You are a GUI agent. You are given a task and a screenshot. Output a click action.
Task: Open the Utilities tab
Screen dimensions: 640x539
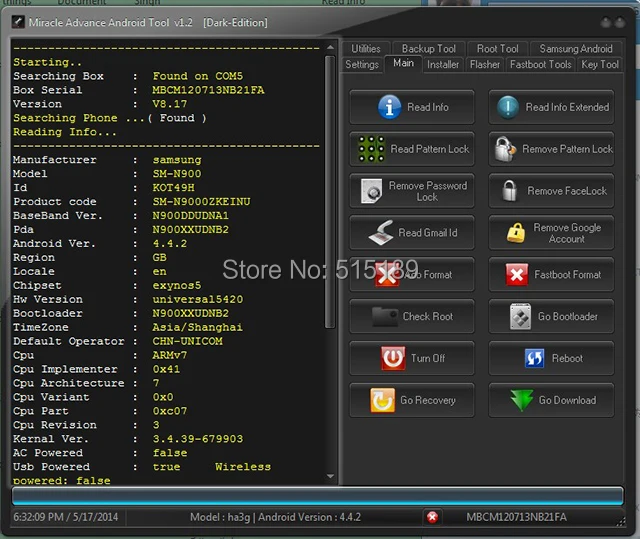pos(366,49)
